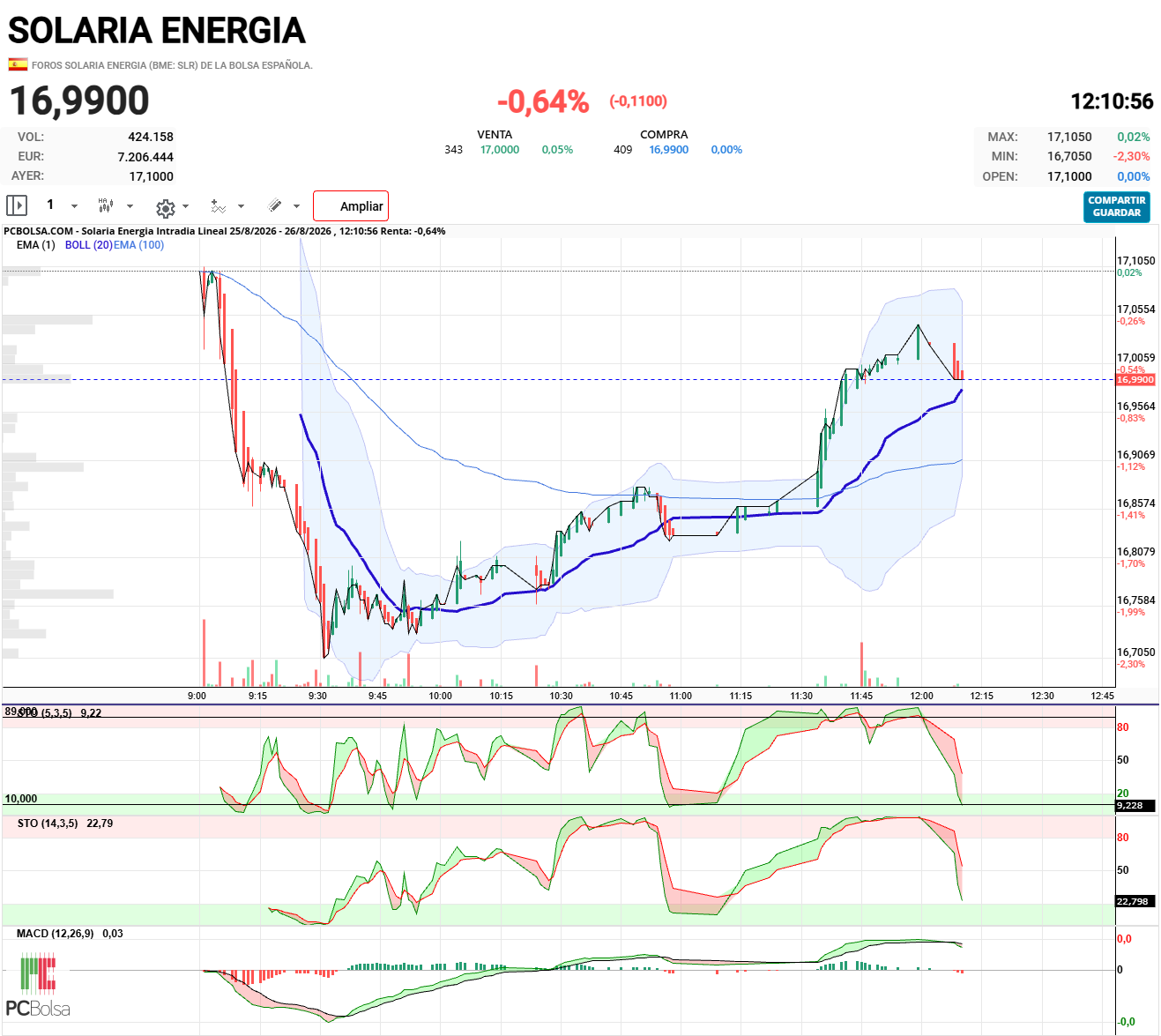The width and height of the screenshot is (1161, 1036).
Task: Click the STO (14,3,5) indicator label
Action: (48, 824)
